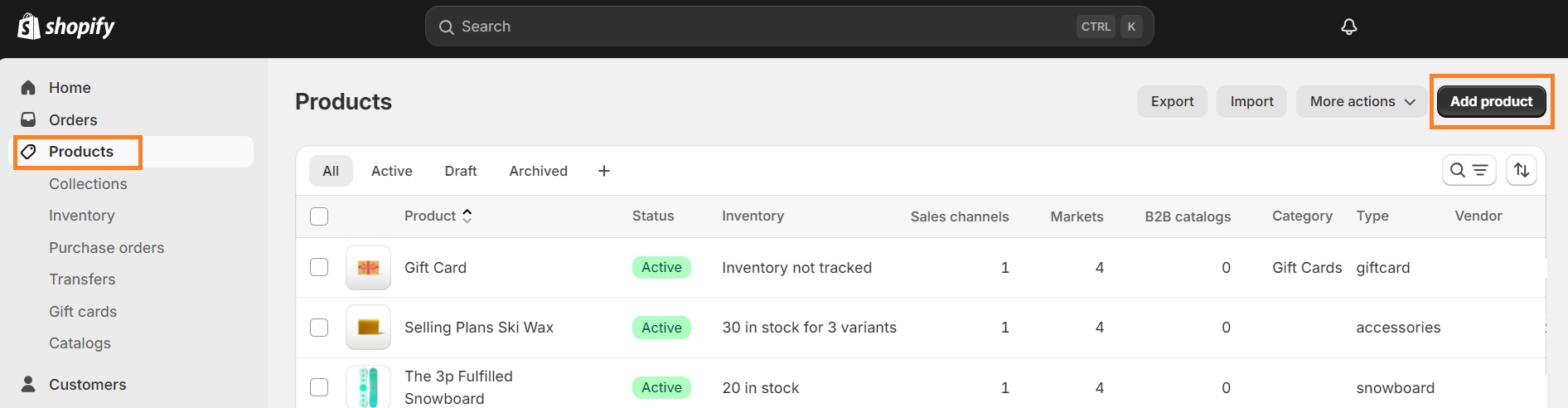The height and width of the screenshot is (408, 1568).
Task: Click the Export button
Action: 1172,101
